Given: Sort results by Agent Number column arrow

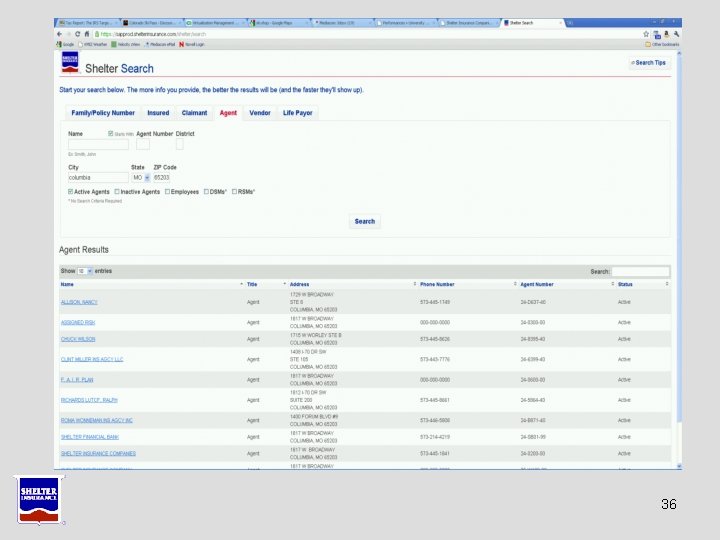Looking at the screenshot, I should pyautogui.click(x=613, y=284).
